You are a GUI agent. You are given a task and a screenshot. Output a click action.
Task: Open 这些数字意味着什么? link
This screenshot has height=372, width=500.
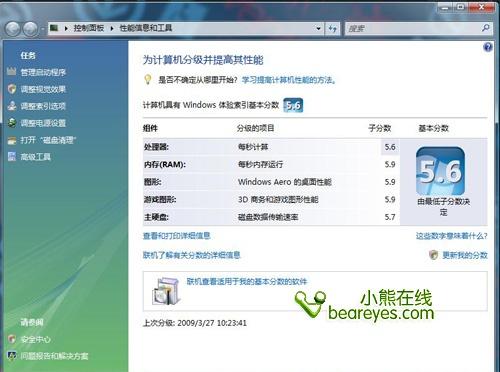pyautogui.click(x=452, y=236)
